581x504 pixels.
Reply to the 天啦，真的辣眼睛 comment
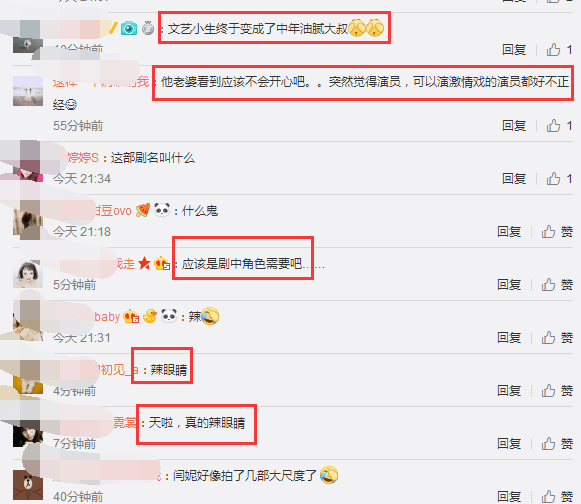(509, 444)
